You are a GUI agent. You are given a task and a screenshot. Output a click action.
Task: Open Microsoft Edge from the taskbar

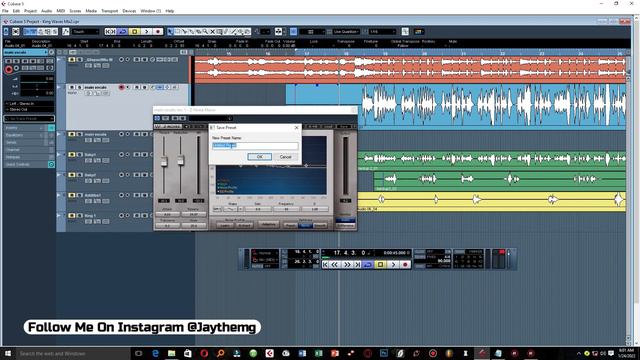155,353
